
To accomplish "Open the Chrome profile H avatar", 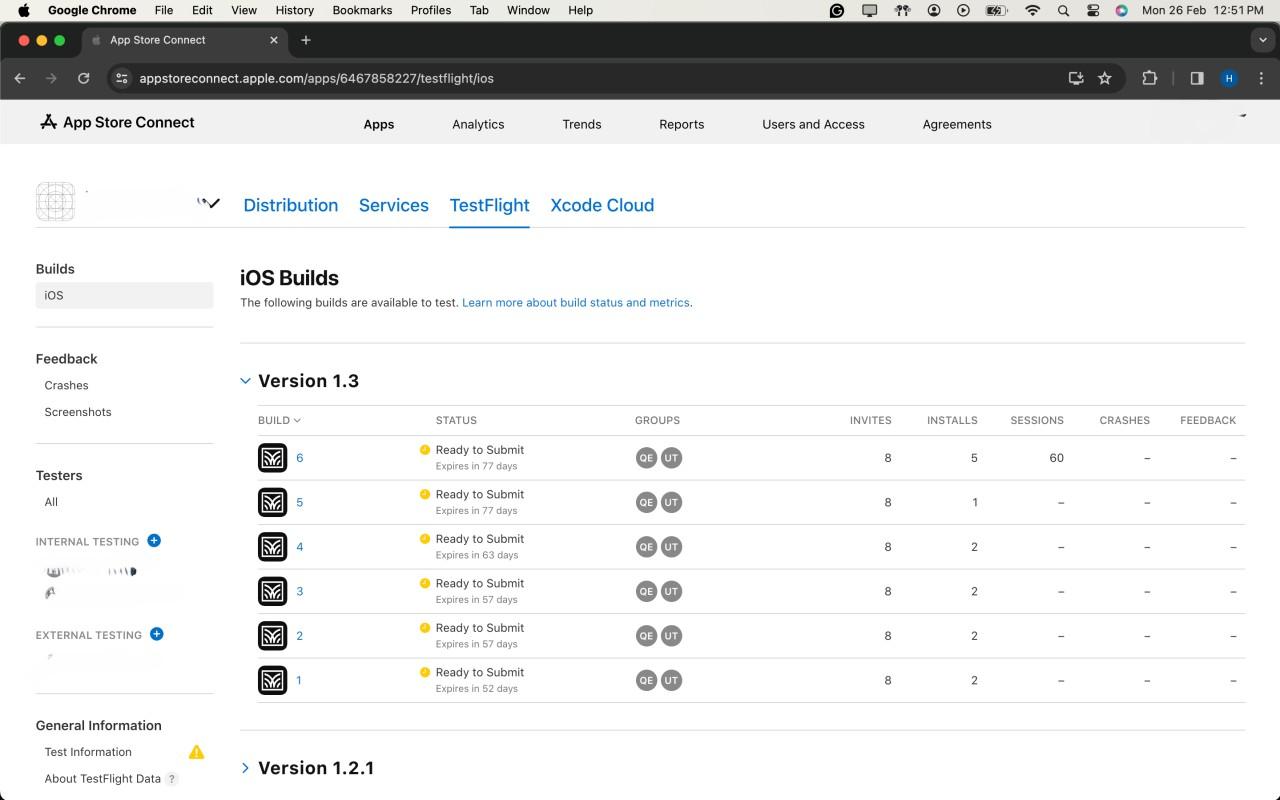I will click(1229, 78).
